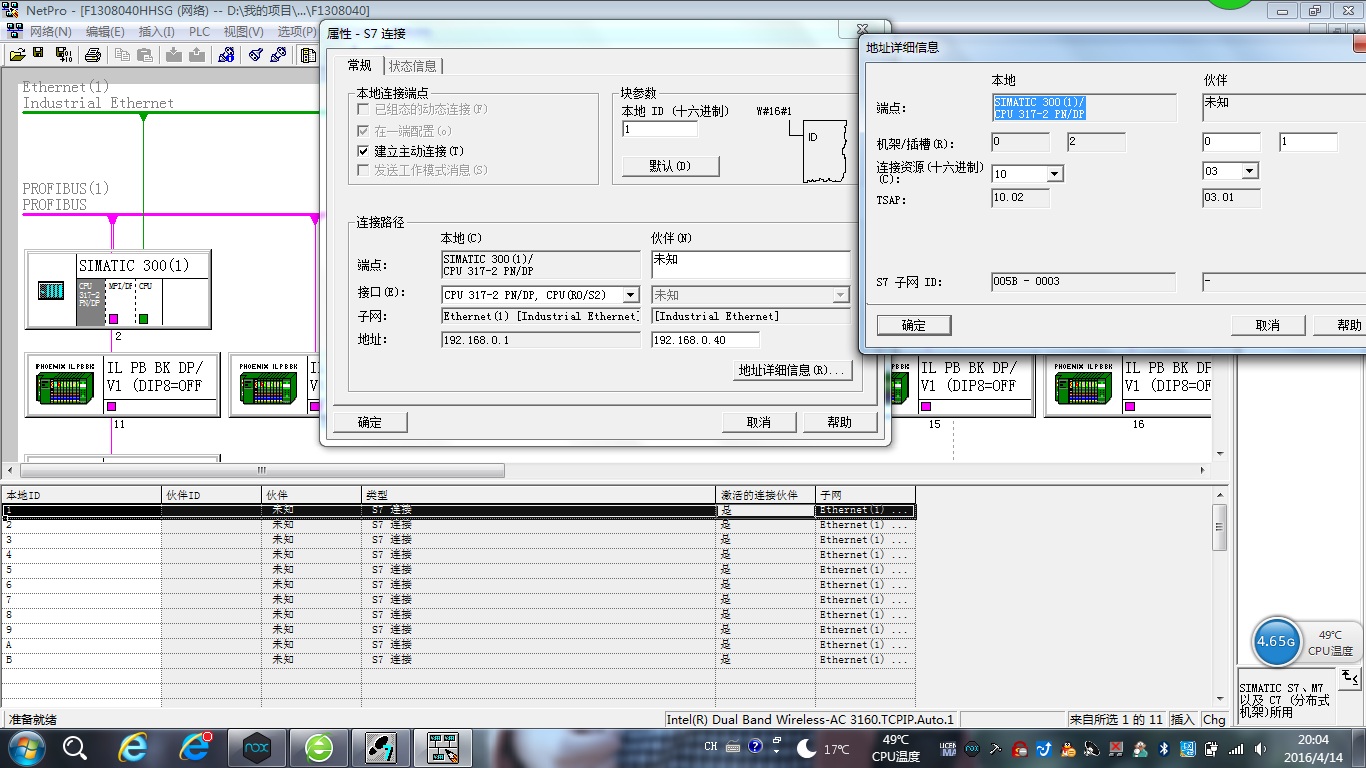Click 确定 in the address details dialog
Image resolution: width=1366 pixels, height=768 pixels.
tap(914, 325)
